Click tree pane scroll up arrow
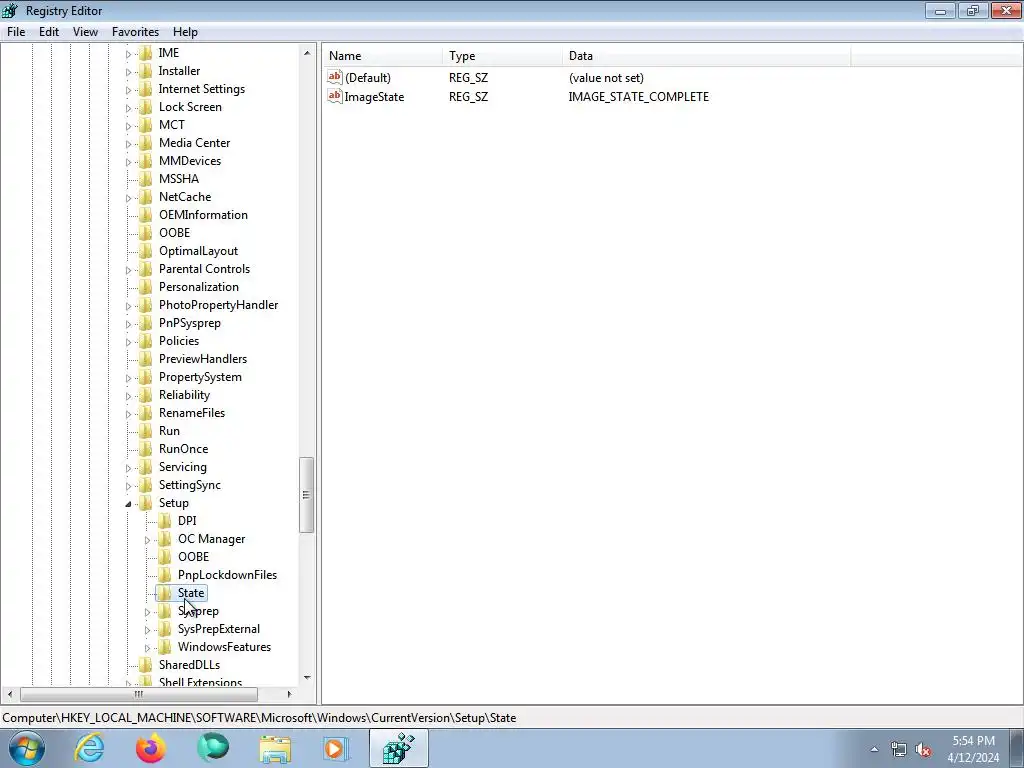The image size is (1024, 768). click(307, 53)
